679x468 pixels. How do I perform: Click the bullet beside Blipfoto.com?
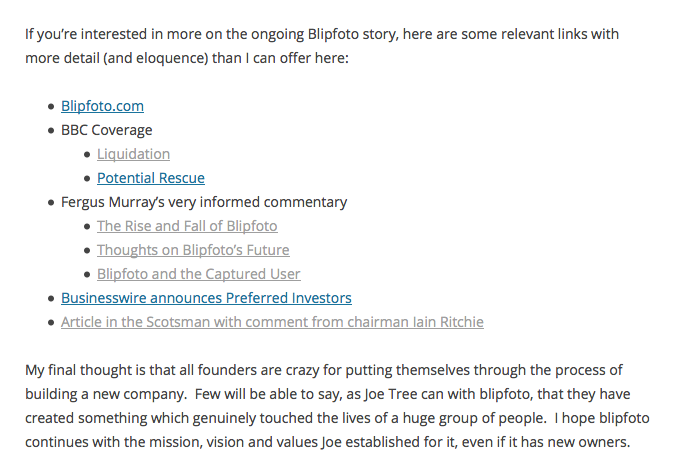[x=52, y=107]
